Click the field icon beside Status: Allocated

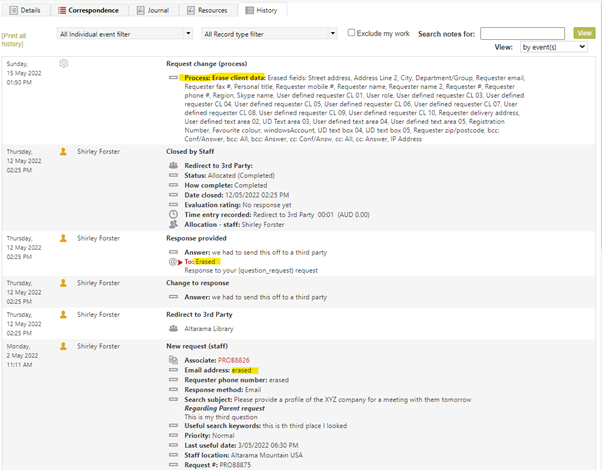(x=174, y=175)
